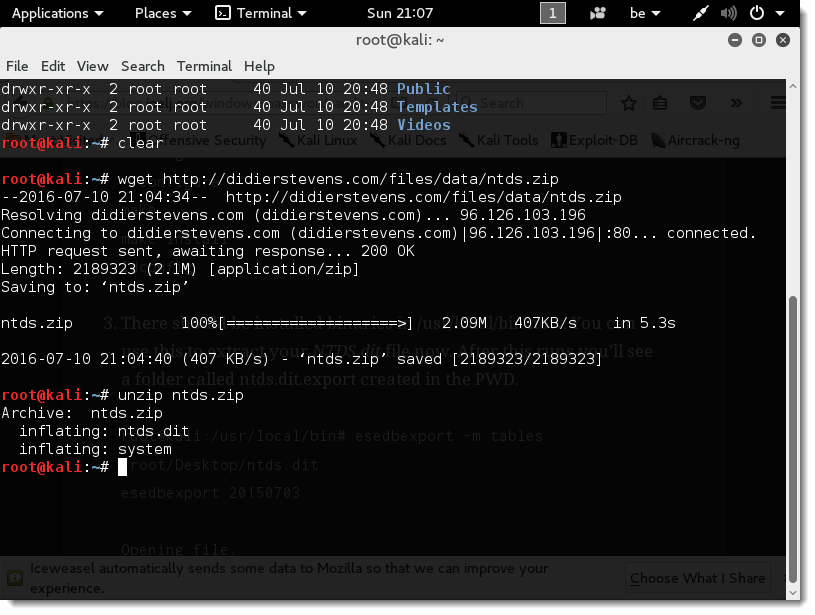Open the Pocket icon in the browser toolbar

pos(698,103)
